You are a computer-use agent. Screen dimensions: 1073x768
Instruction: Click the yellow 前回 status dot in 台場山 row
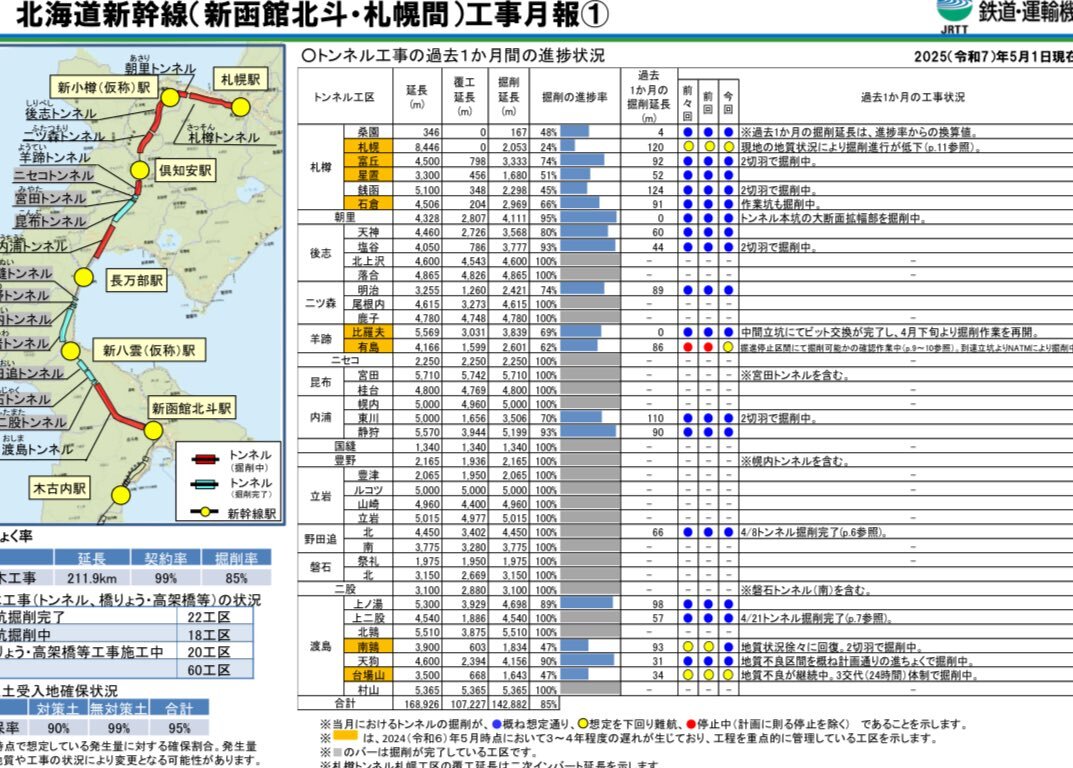708,675
